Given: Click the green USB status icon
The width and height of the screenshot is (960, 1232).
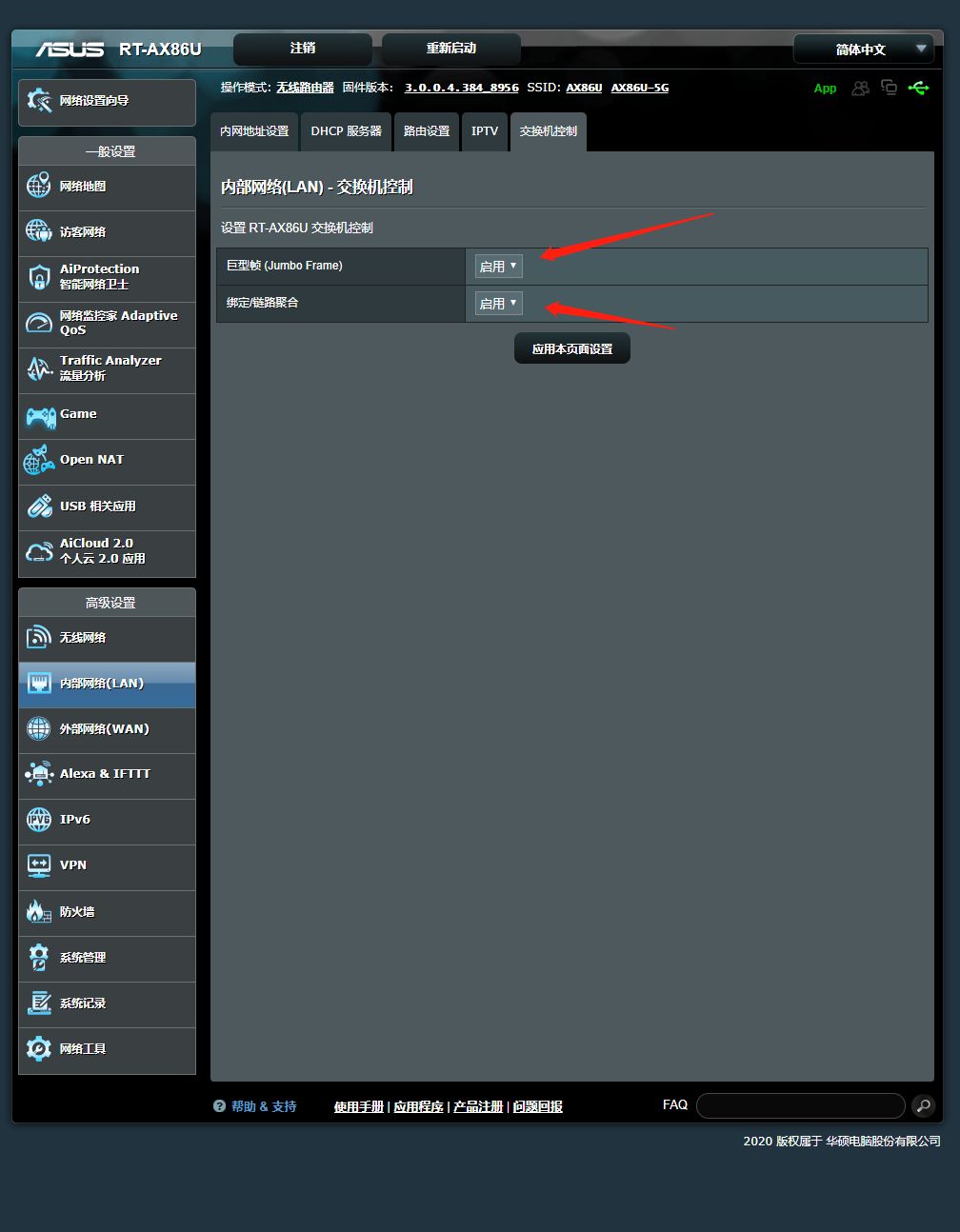Looking at the screenshot, I should click(x=918, y=88).
